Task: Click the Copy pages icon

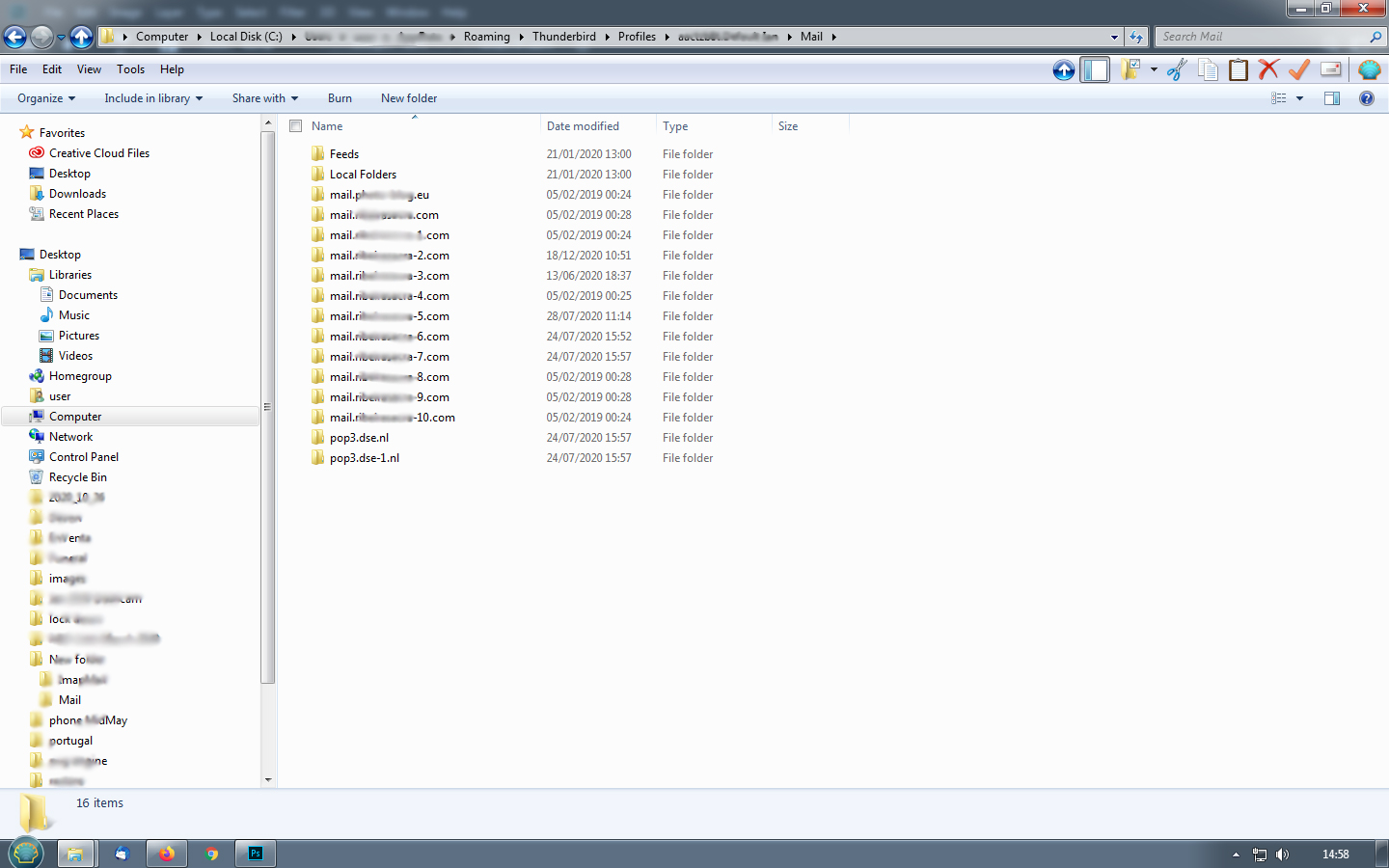Action: [1208, 69]
